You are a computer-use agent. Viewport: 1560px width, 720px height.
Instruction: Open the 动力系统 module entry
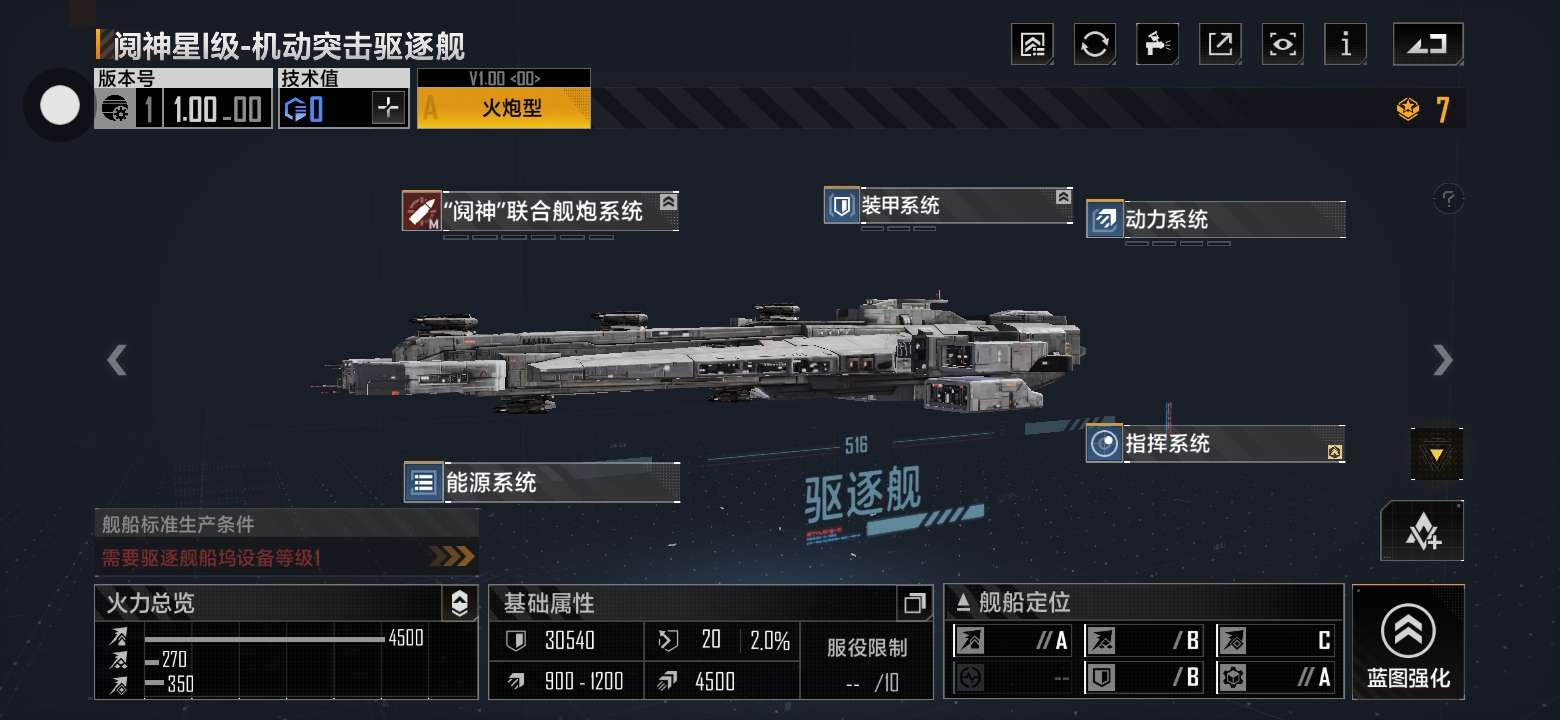click(1216, 219)
